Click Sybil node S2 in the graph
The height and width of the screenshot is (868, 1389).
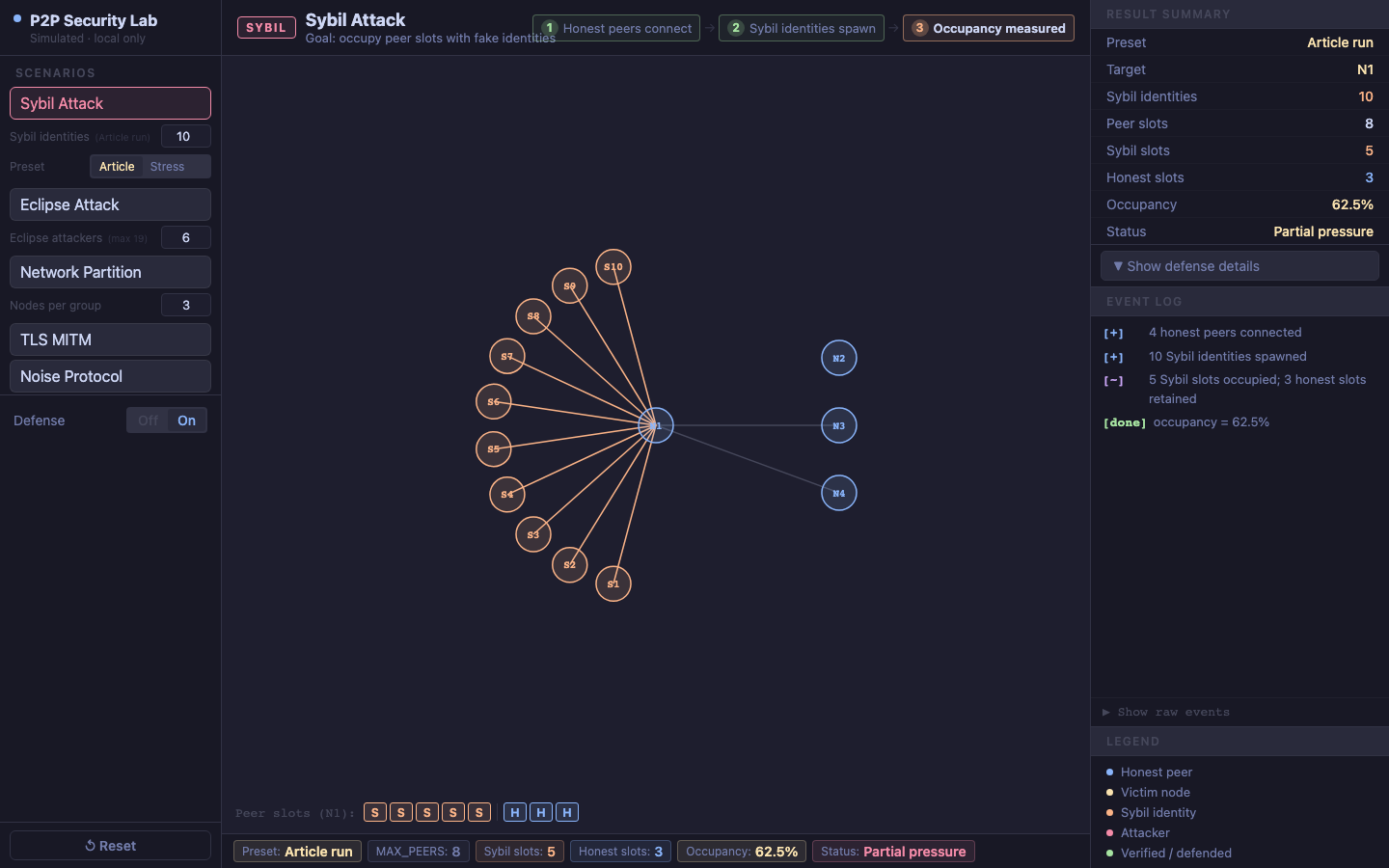coord(570,564)
